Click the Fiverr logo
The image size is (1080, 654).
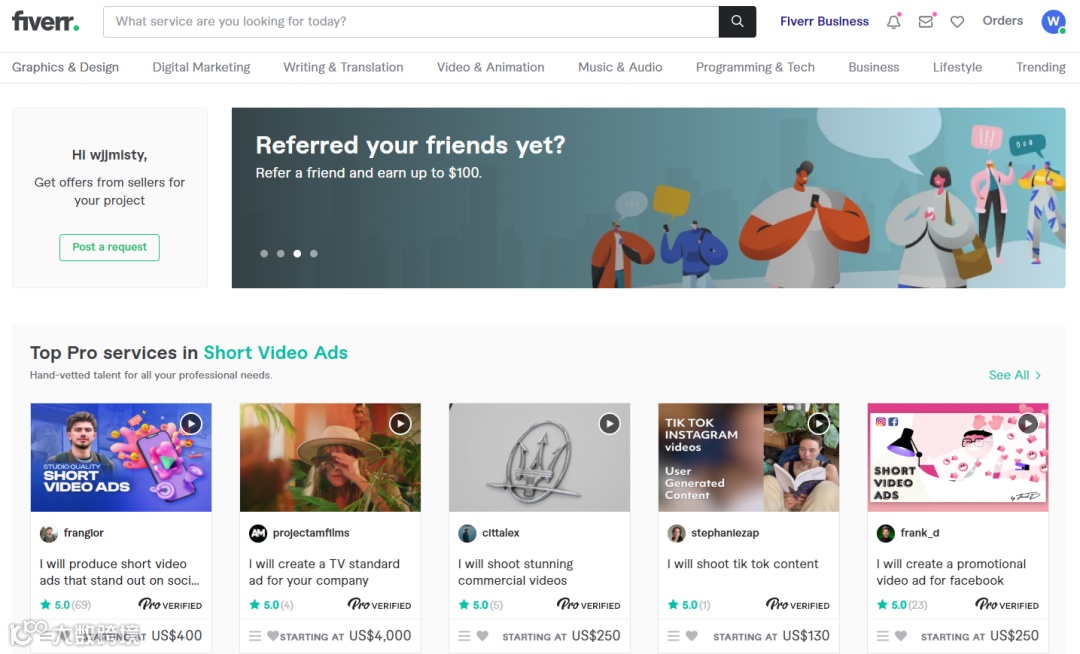[x=45, y=21]
